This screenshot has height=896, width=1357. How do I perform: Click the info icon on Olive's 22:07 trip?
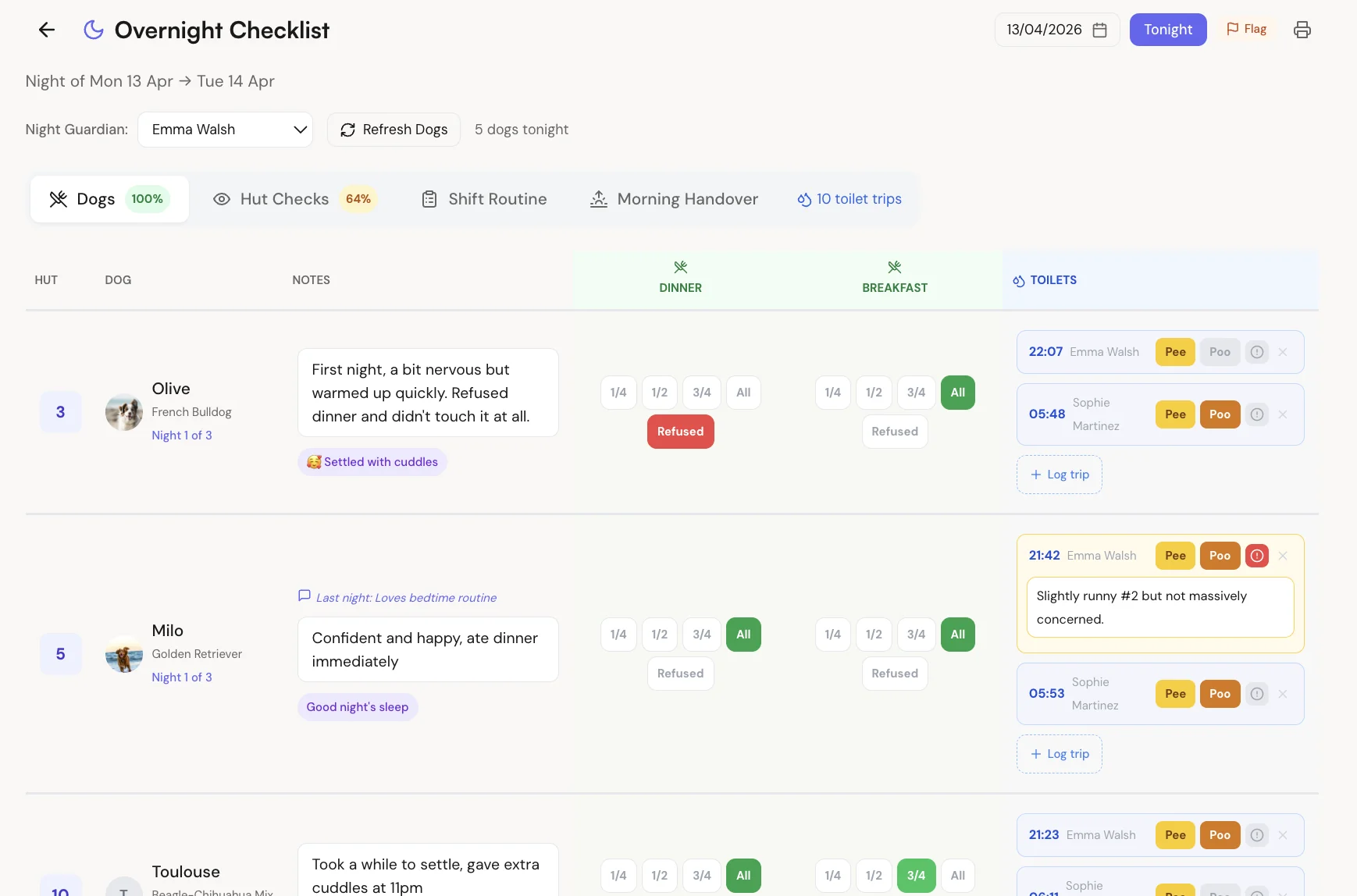click(1257, 352)
